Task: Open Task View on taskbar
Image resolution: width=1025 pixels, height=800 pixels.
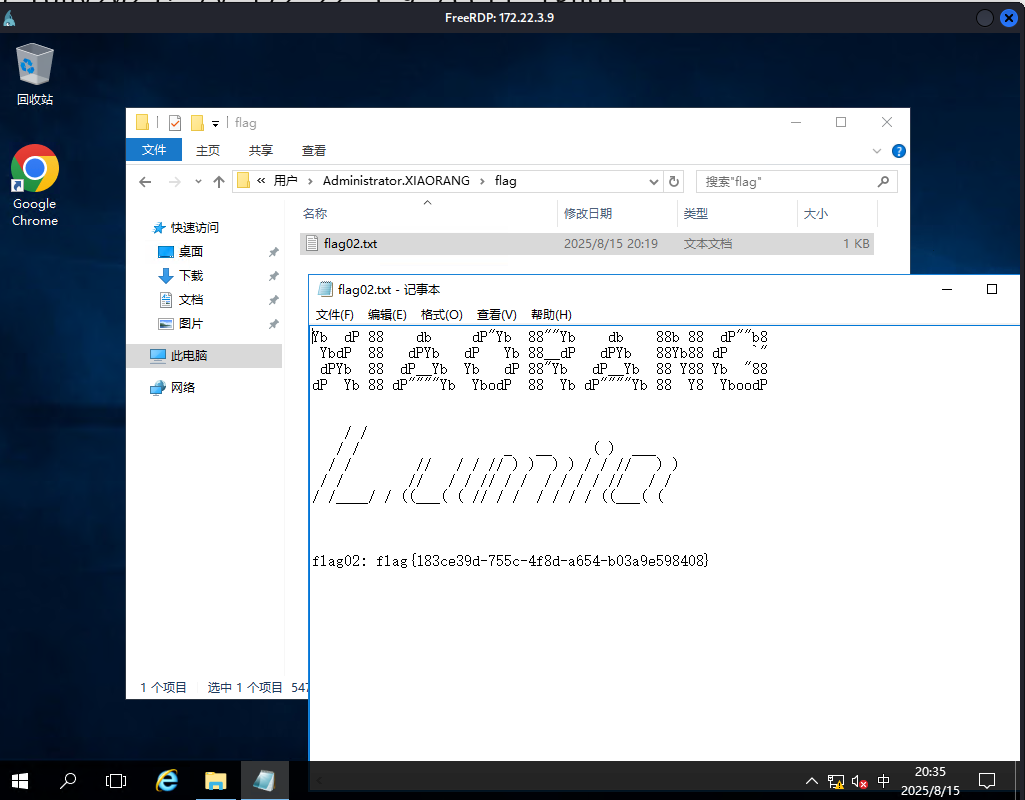Action: (116, 780)
